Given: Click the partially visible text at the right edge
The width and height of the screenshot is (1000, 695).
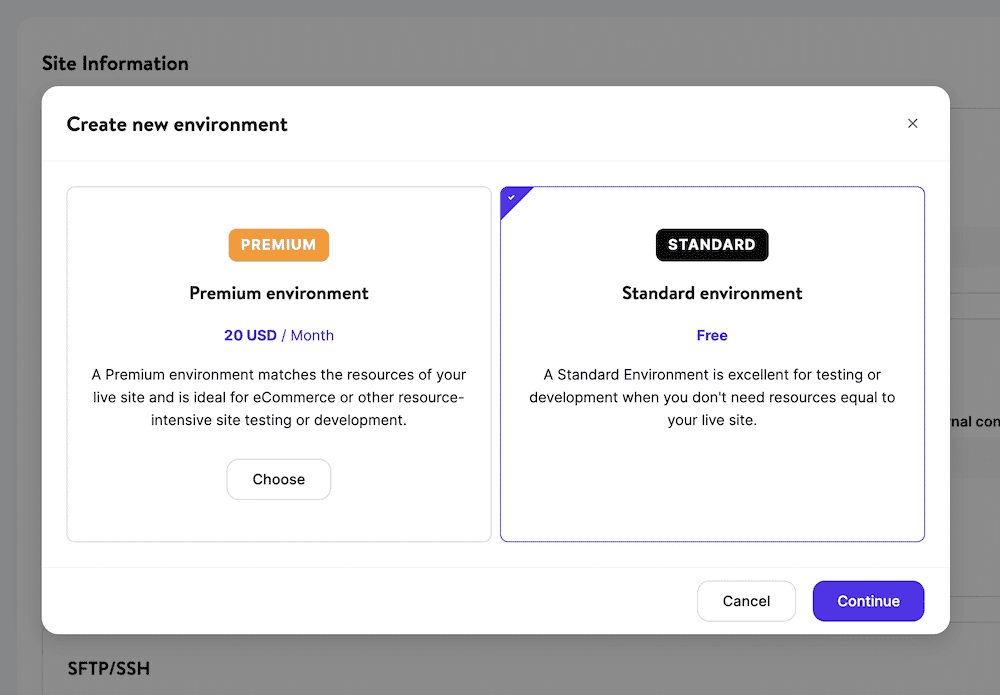Looking at the screenshot, I should coord(975,422).
